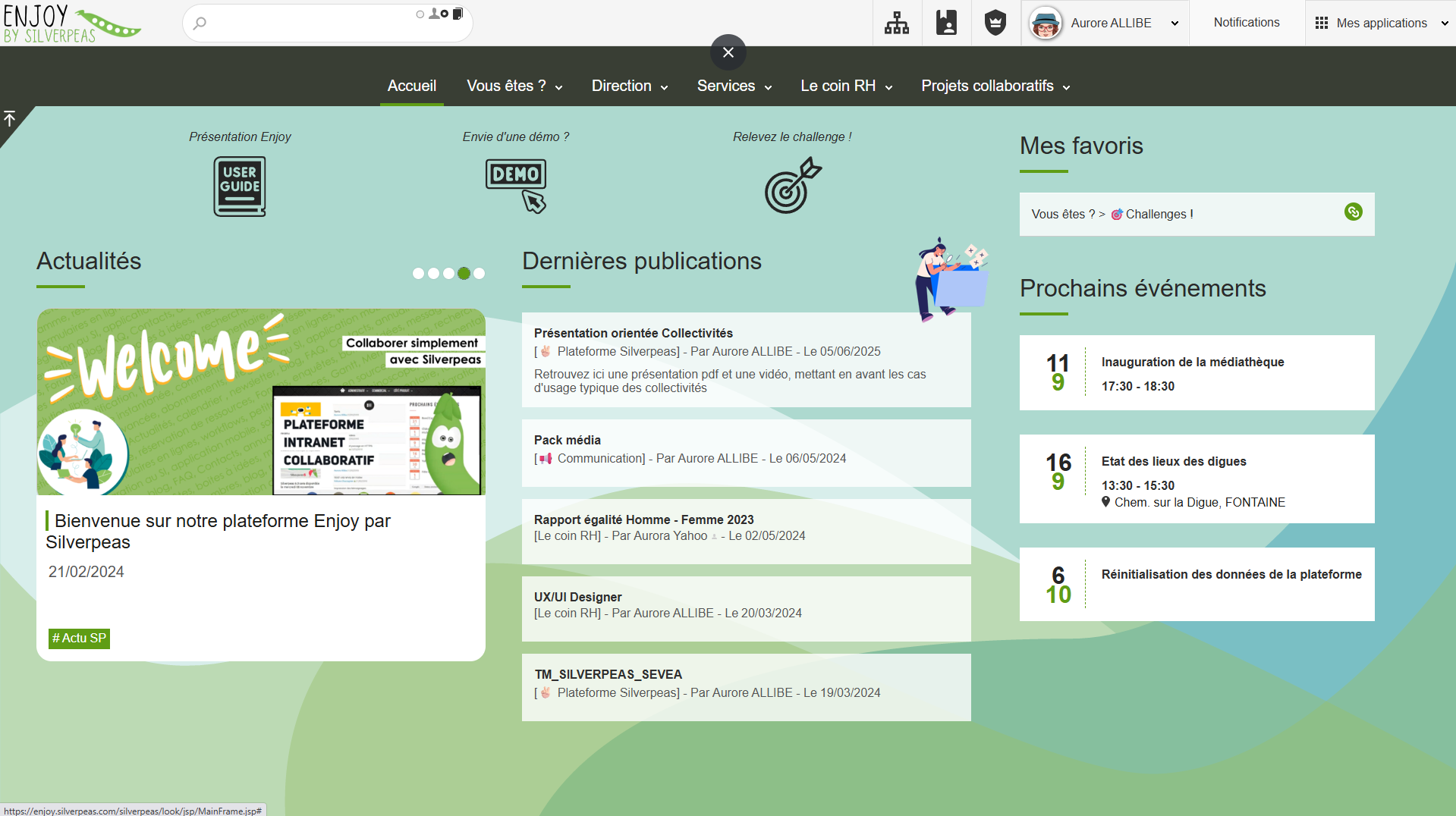Click the directory contacts icon in the top toolbar
This screenshot has width=1456, height=816.
[946, 23]
